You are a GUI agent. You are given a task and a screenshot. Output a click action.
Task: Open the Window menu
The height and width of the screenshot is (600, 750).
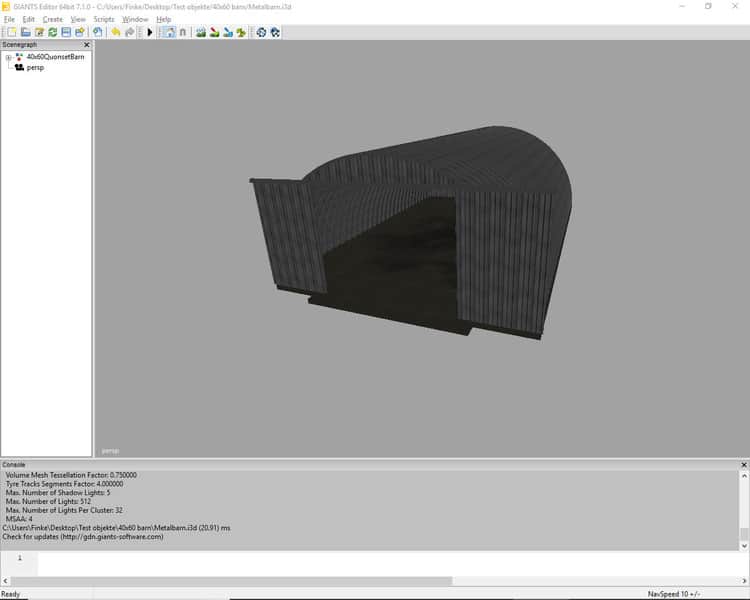pos(135,19)
